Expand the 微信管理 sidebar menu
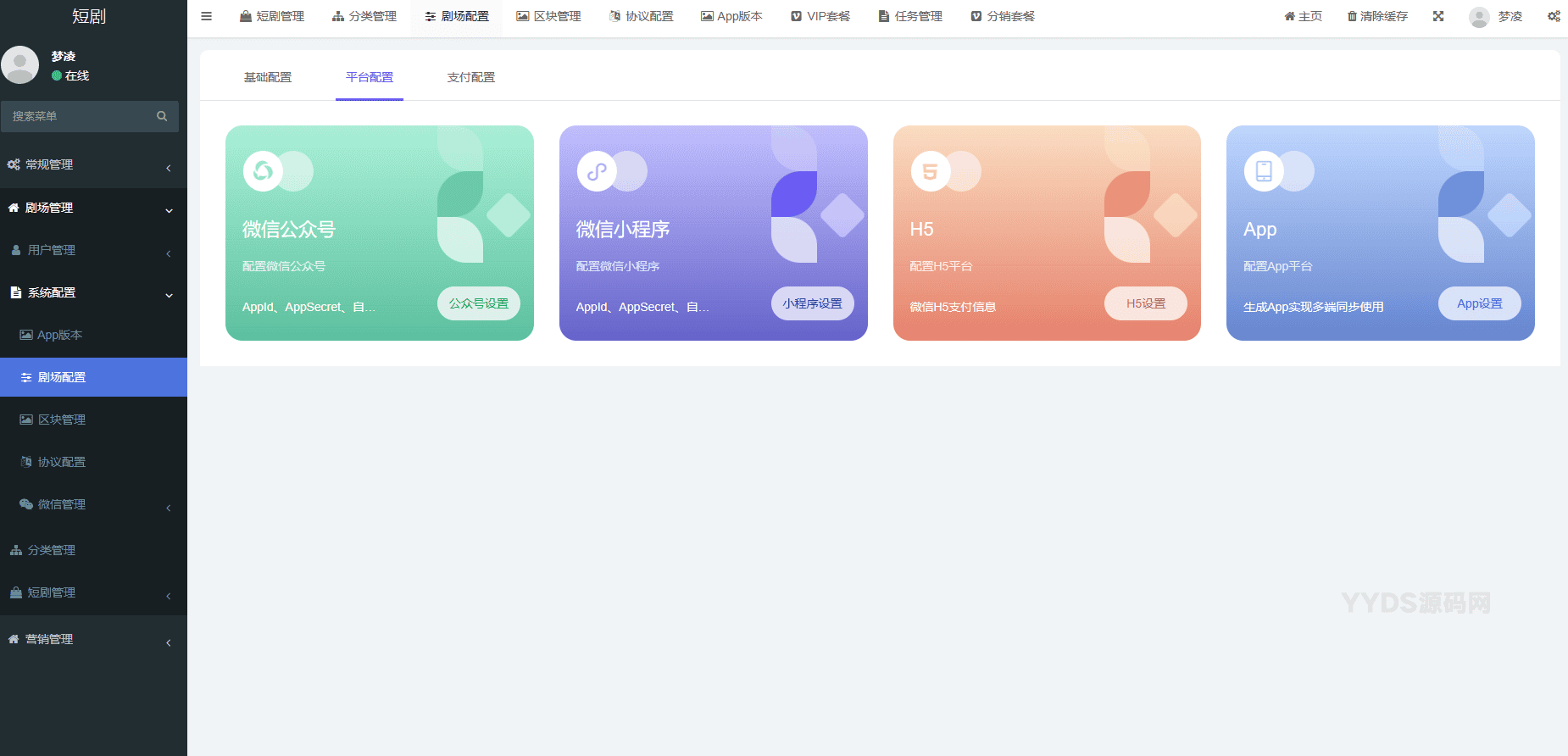This screenshot has width=1568, height=756. click(93, 504)
